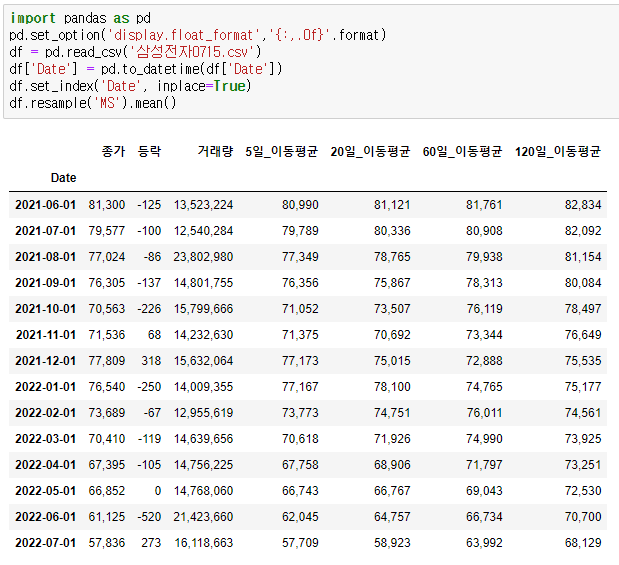Click the 거래량 value 13,523,224
The image size is (619, 565).
coord(203,205)
